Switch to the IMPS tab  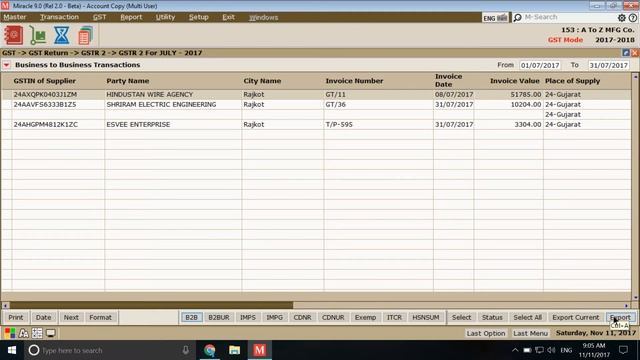click(248, 317)
